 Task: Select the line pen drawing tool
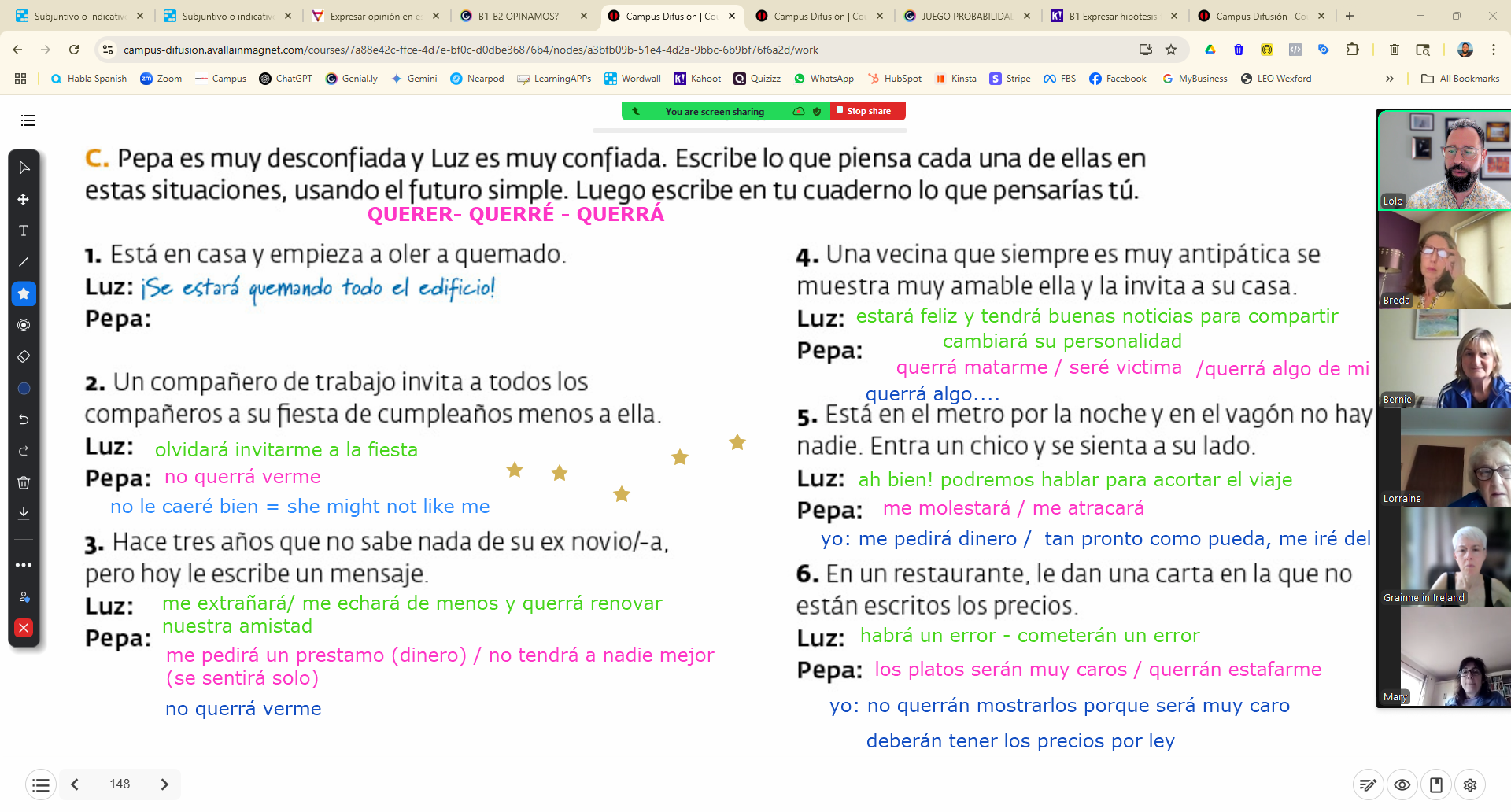click(x=24, y=262)
